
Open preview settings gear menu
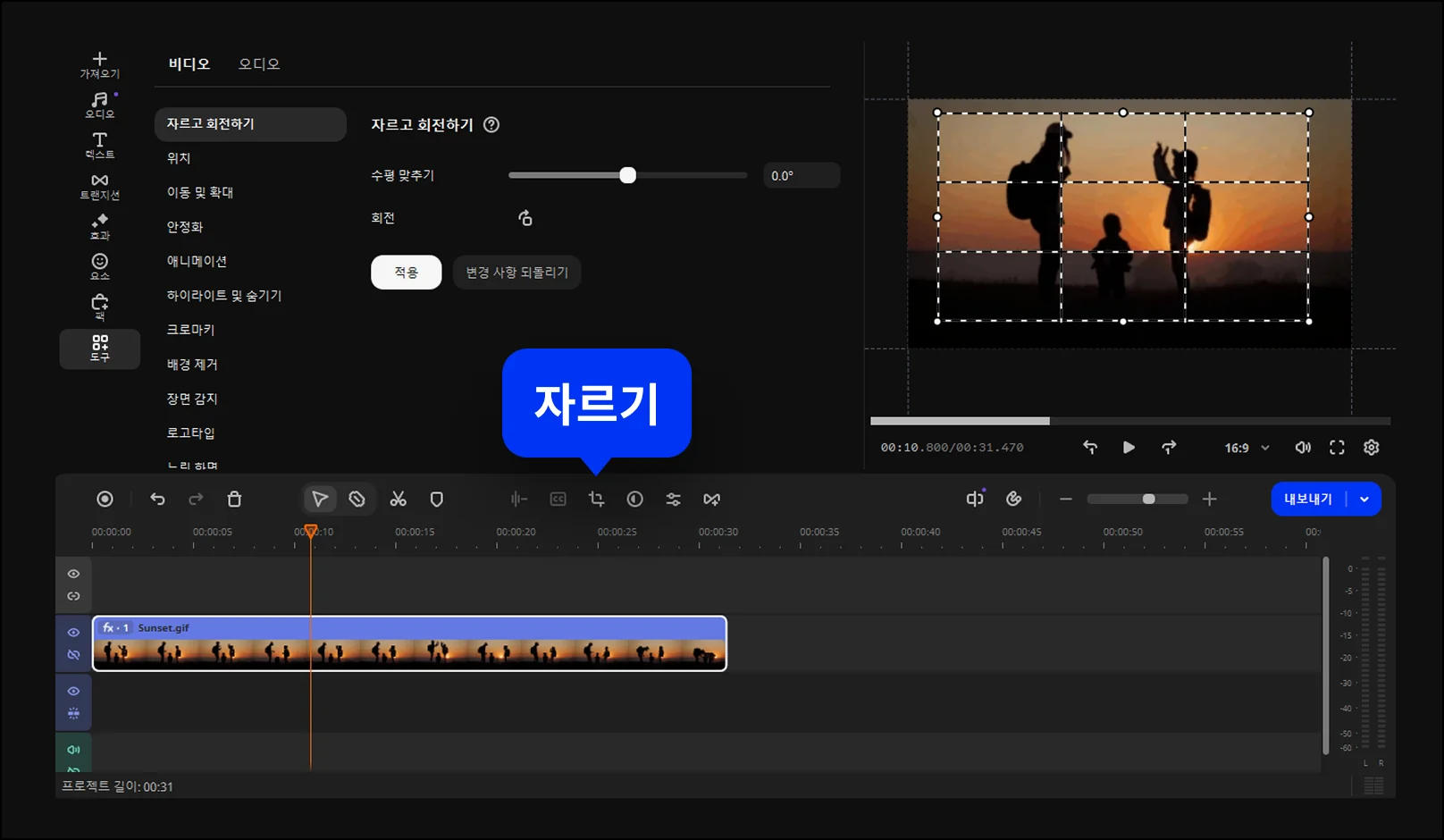pos(1372,448)
